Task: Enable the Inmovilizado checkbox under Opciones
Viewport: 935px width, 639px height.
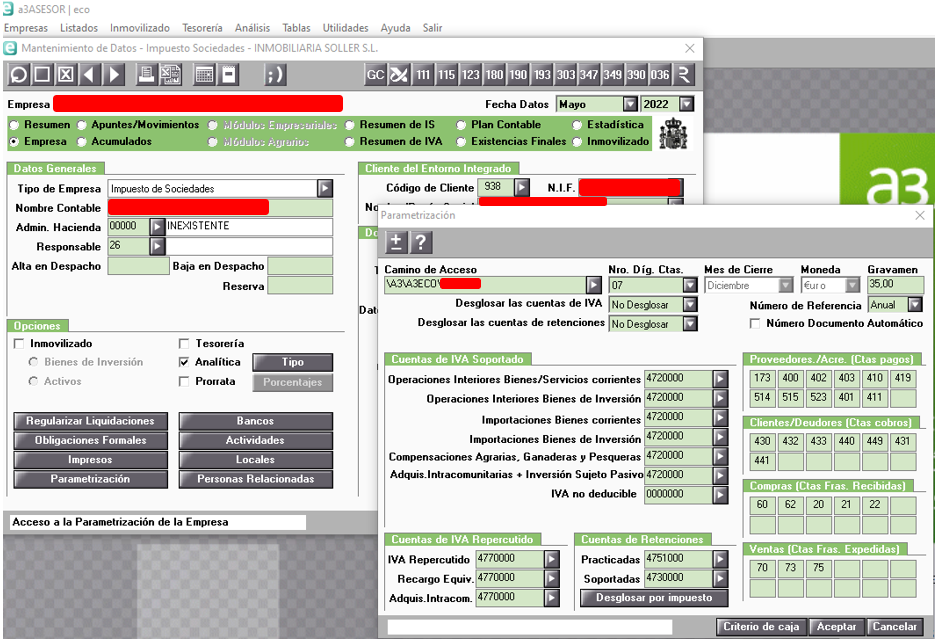Action: [19, 344]
